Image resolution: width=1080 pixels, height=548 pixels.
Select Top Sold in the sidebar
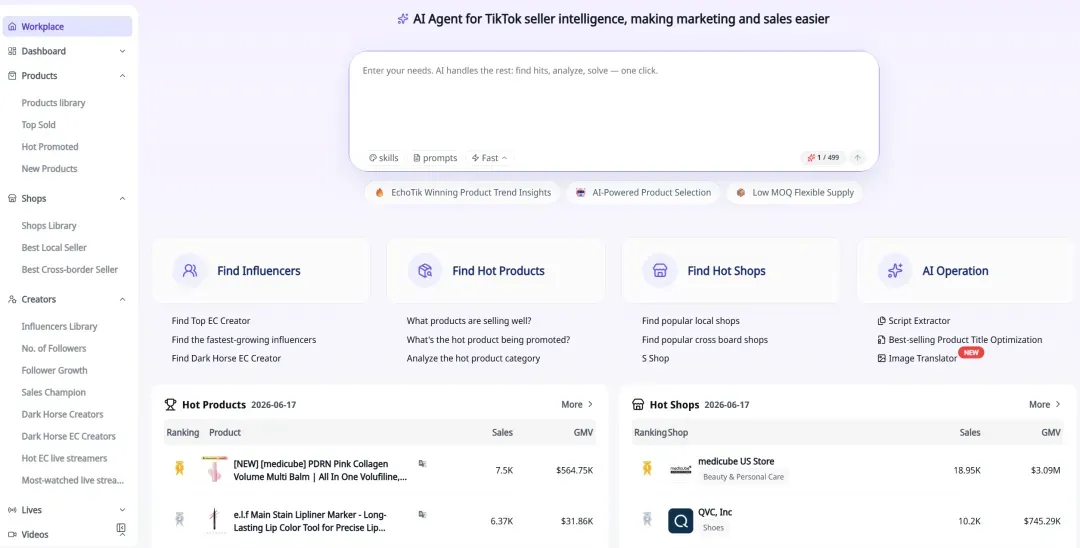39,125
